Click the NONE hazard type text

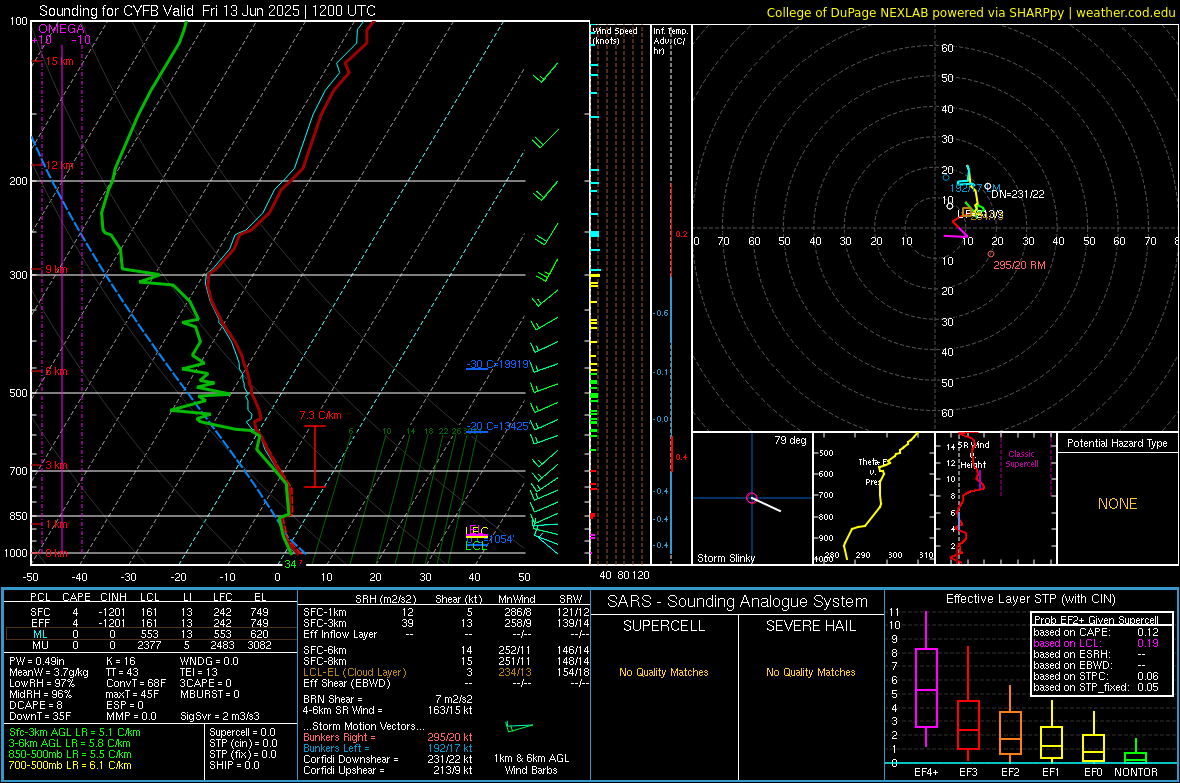[1117, 504]
